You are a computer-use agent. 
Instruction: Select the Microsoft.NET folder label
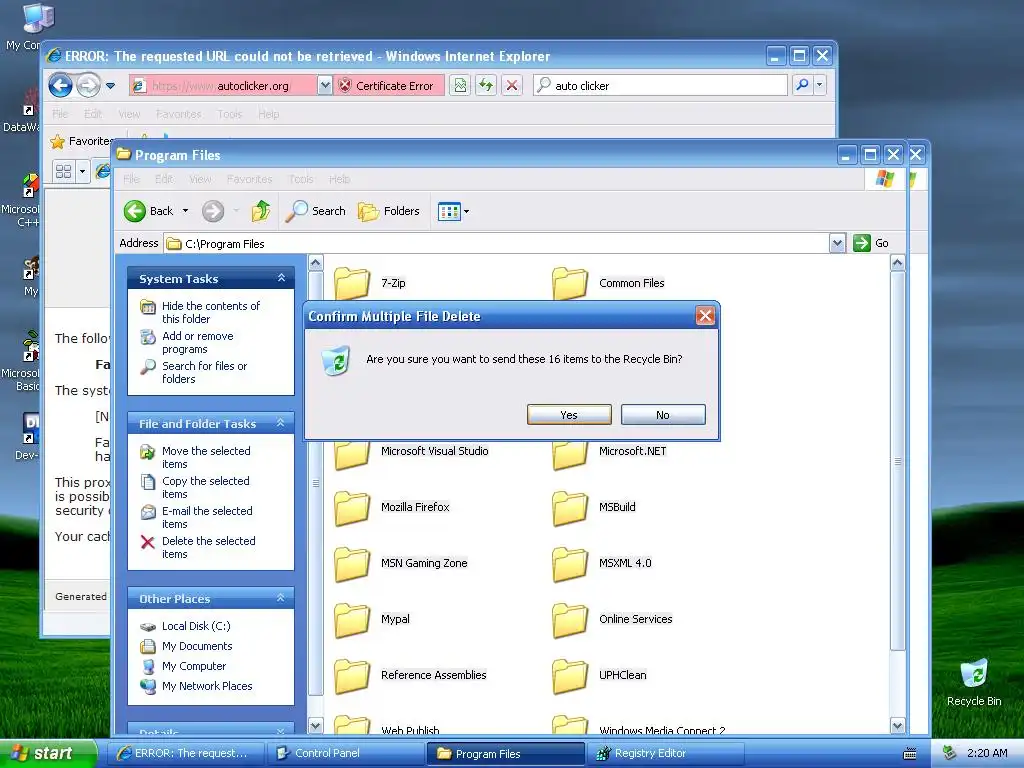click(632, 451)
